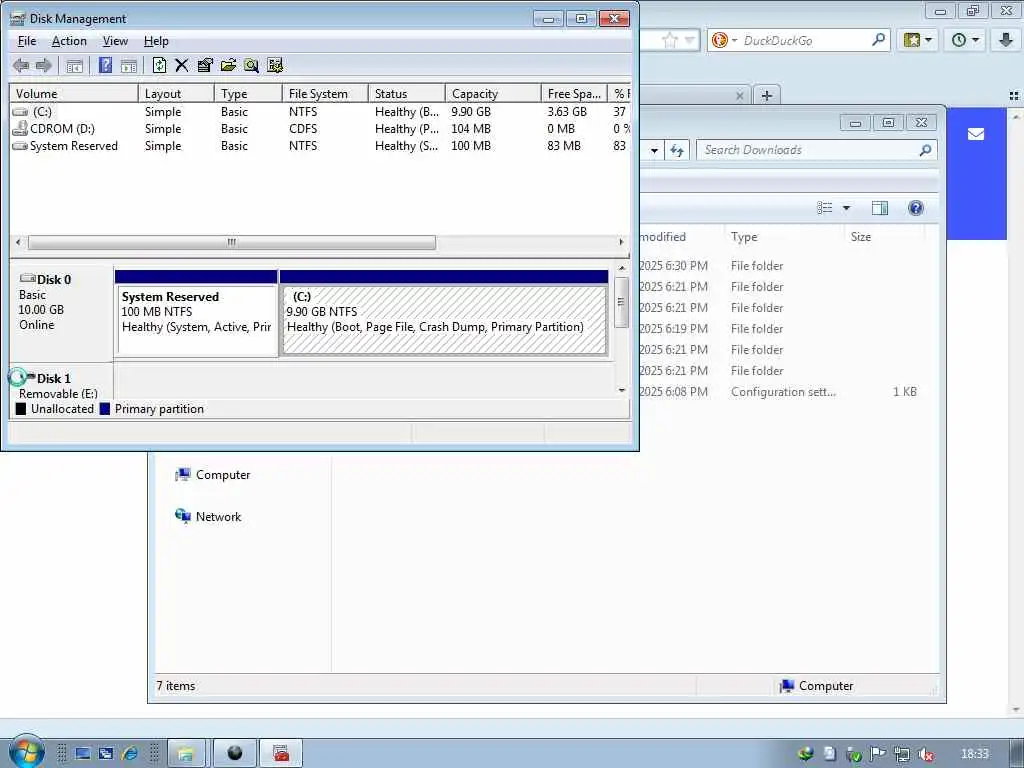Open the Explorer address bar dropdown arrow
This screenshot has height=768, width=1024.
pos(654,151)
